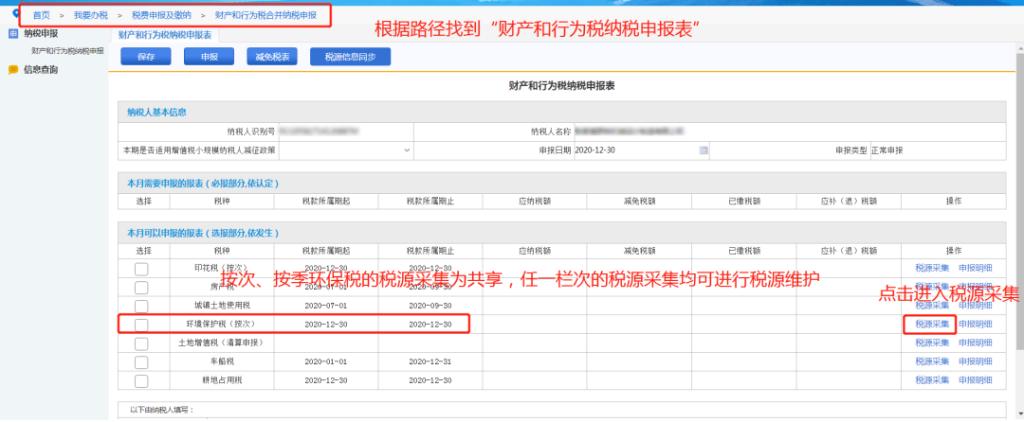Open the 财产和行为税纳税申报表 tab
Viewport: 1024px width, 422px height.
click(165, 34)
